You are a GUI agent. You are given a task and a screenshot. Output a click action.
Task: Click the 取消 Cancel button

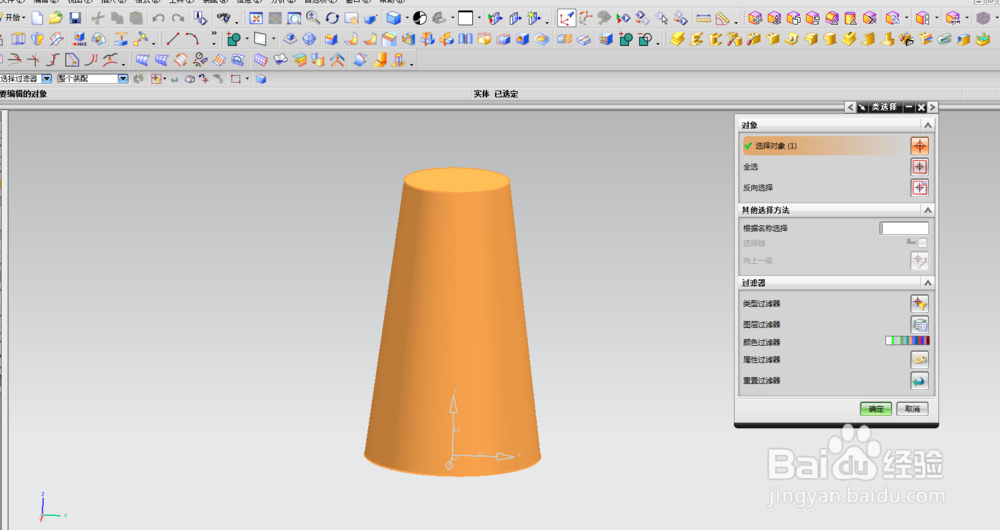[x=912, y=409]
